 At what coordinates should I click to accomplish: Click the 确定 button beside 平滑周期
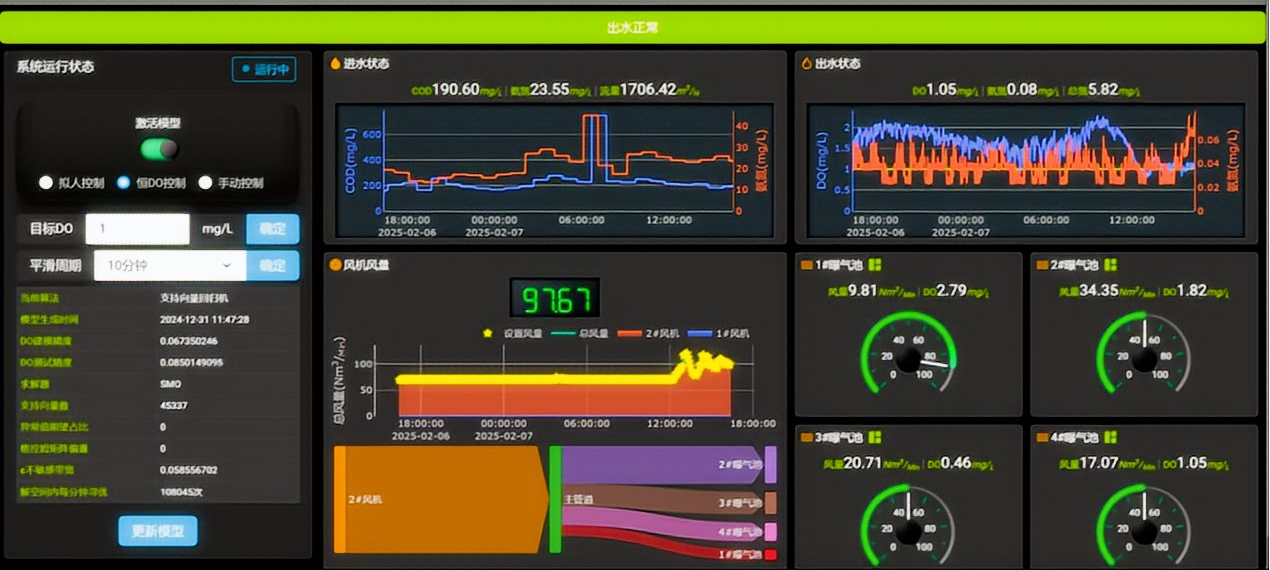click(272, 266)
